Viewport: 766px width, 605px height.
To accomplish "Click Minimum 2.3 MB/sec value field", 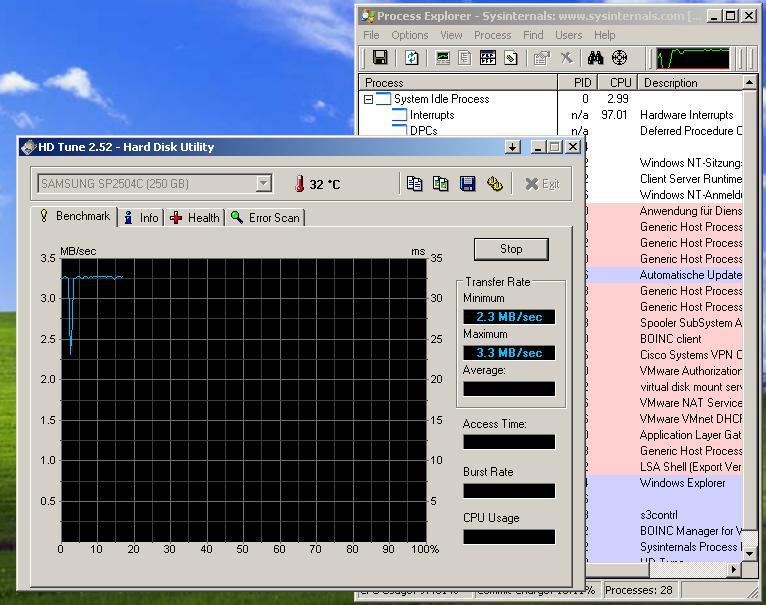I will [509, 317].
